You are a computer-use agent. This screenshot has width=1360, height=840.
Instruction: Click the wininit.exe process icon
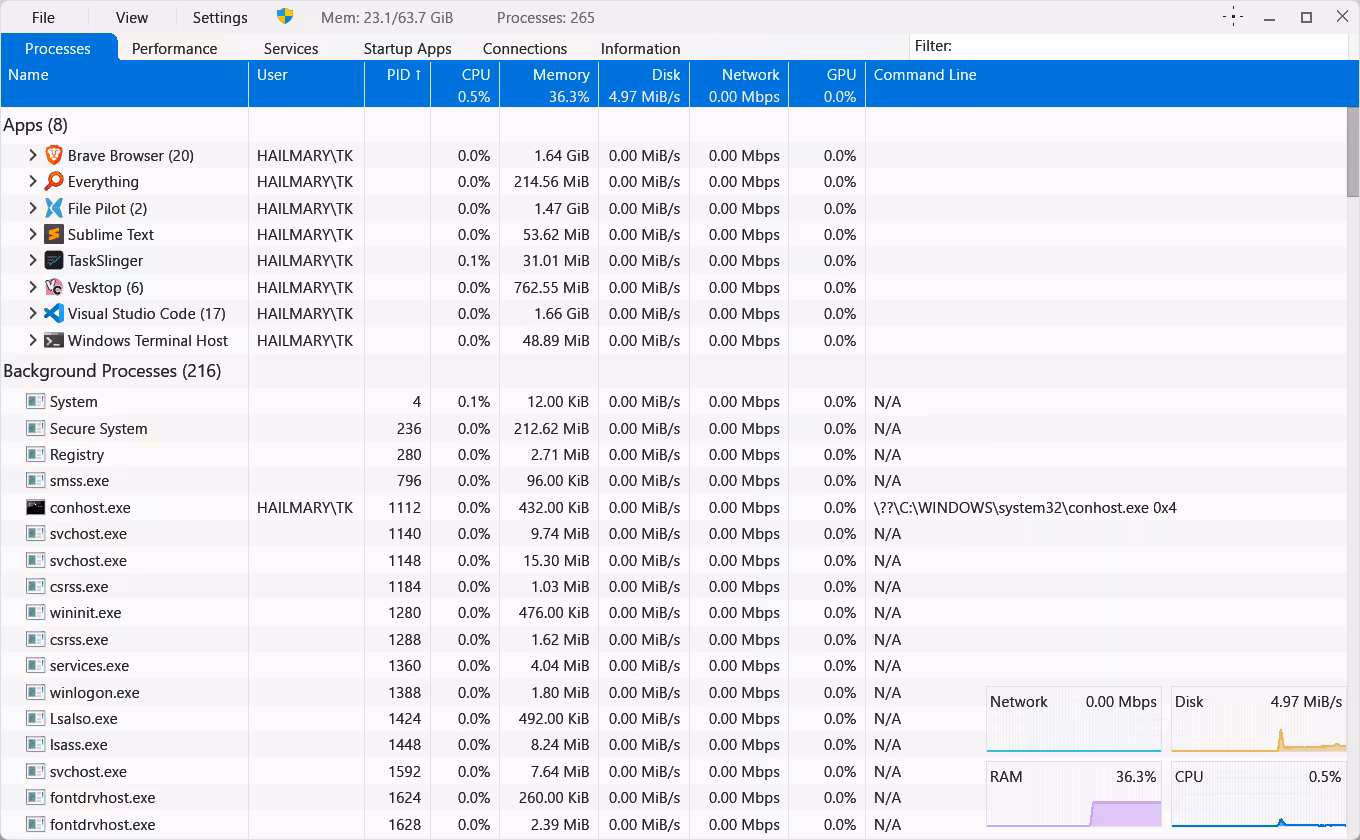(36, 612)
